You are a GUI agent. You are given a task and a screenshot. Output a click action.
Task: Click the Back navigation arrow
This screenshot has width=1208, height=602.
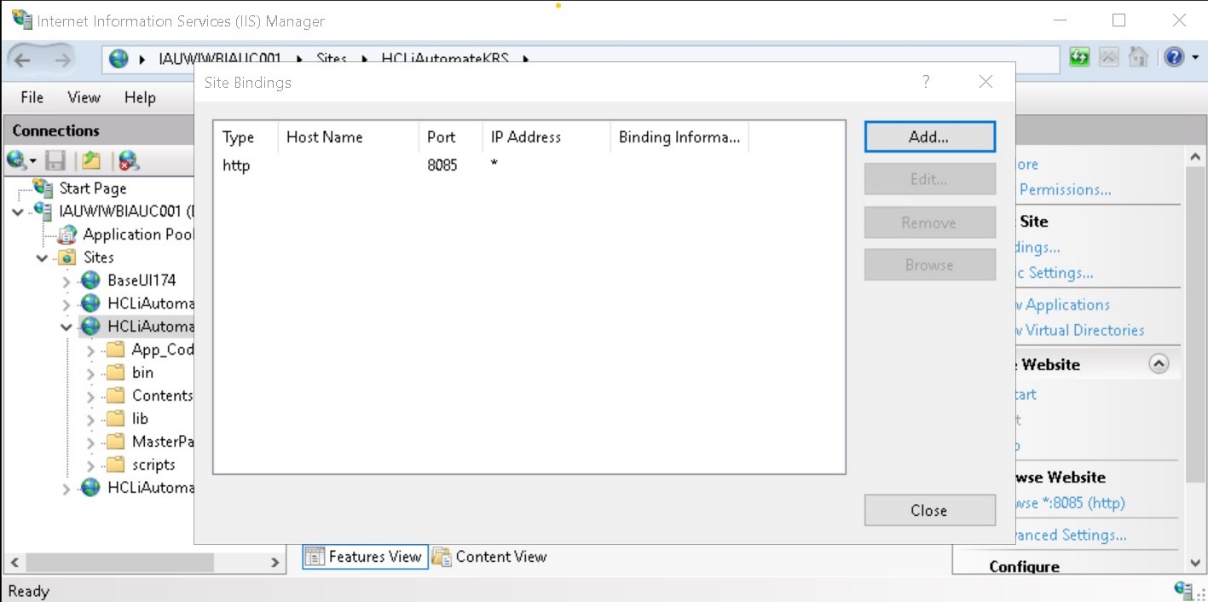pos(23,60)
